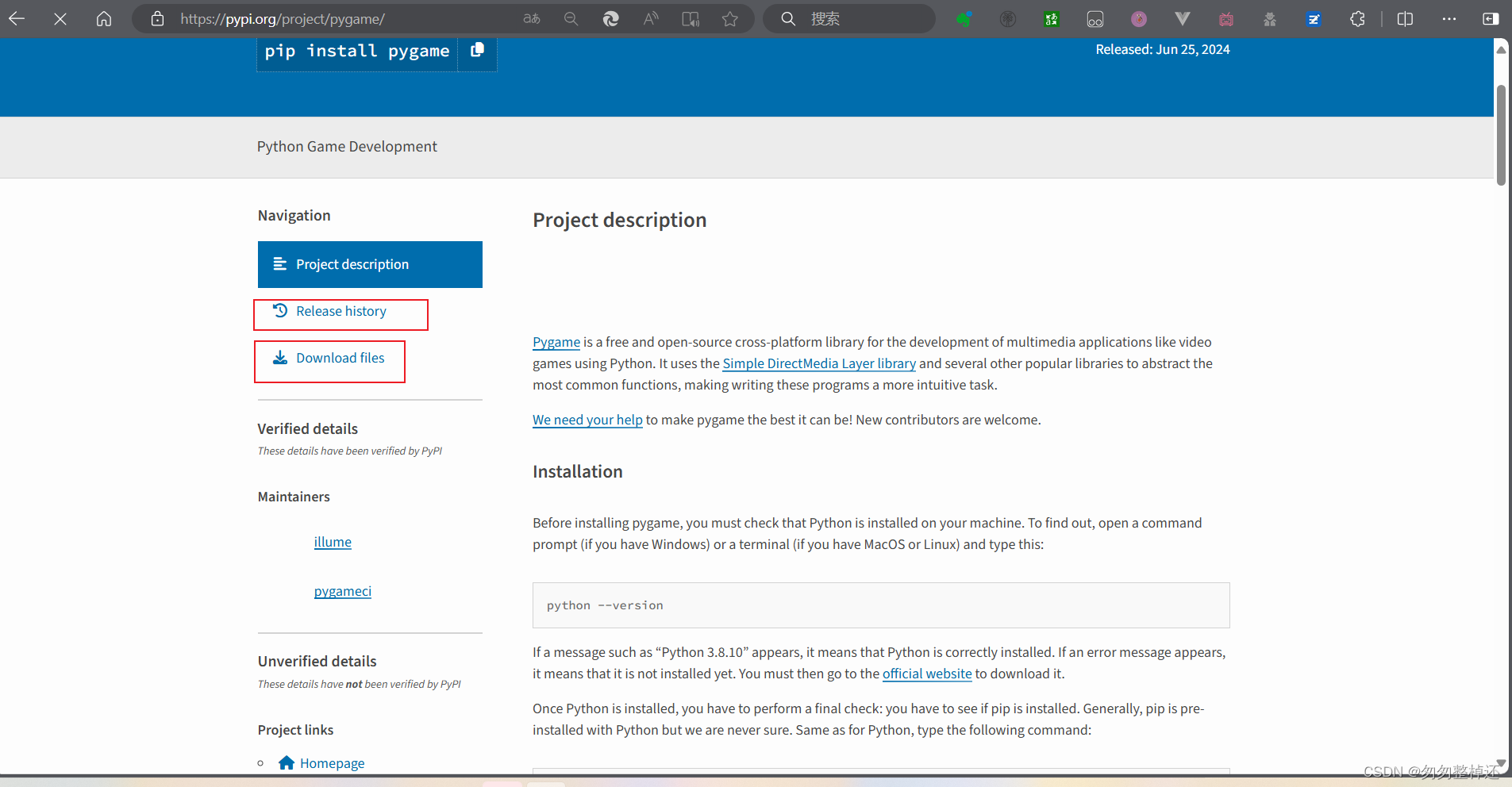Click the page vertical scrollbar thumb
1512x787 pixels.
[1501, 135]
